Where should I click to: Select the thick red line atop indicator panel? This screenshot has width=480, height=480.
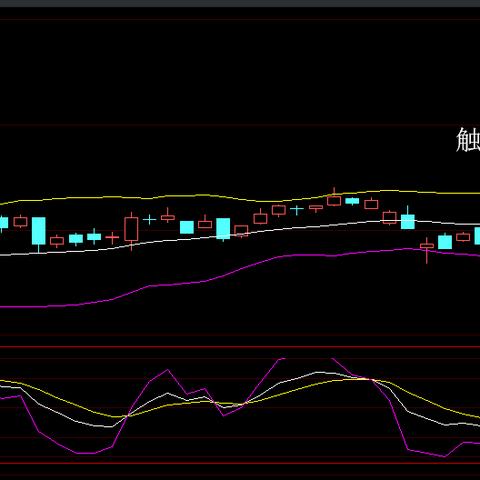(240, 347)
